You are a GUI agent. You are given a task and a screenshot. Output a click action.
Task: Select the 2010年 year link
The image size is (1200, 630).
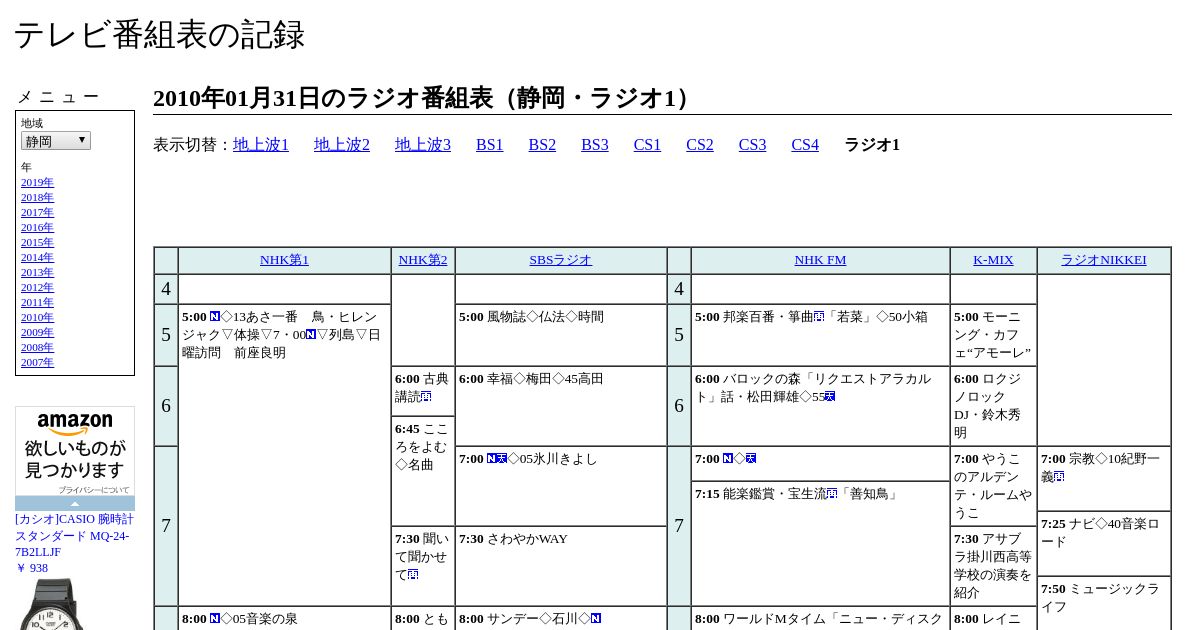pos(37,317)
